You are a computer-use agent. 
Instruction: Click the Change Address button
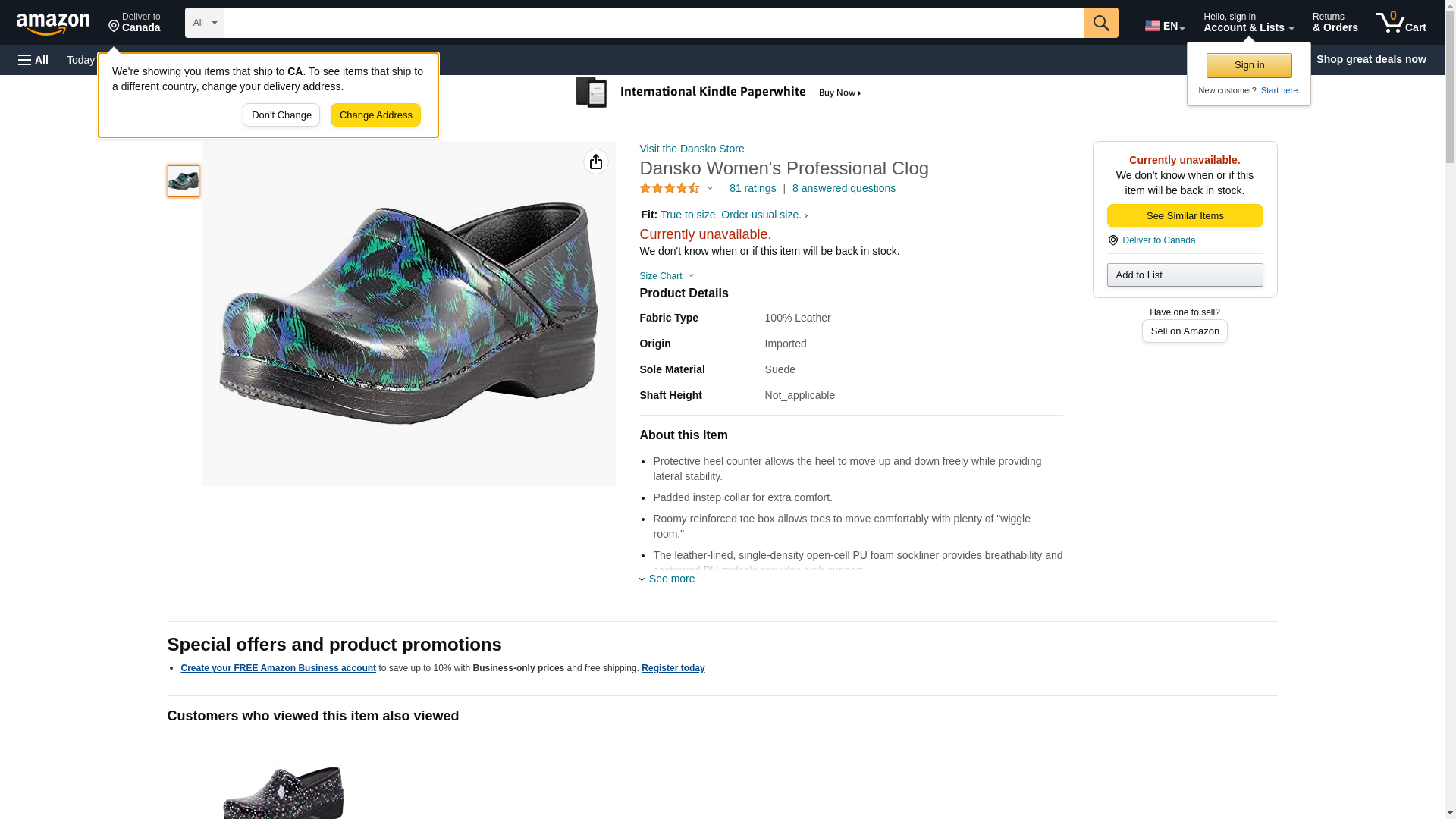[x=375, y=115]
